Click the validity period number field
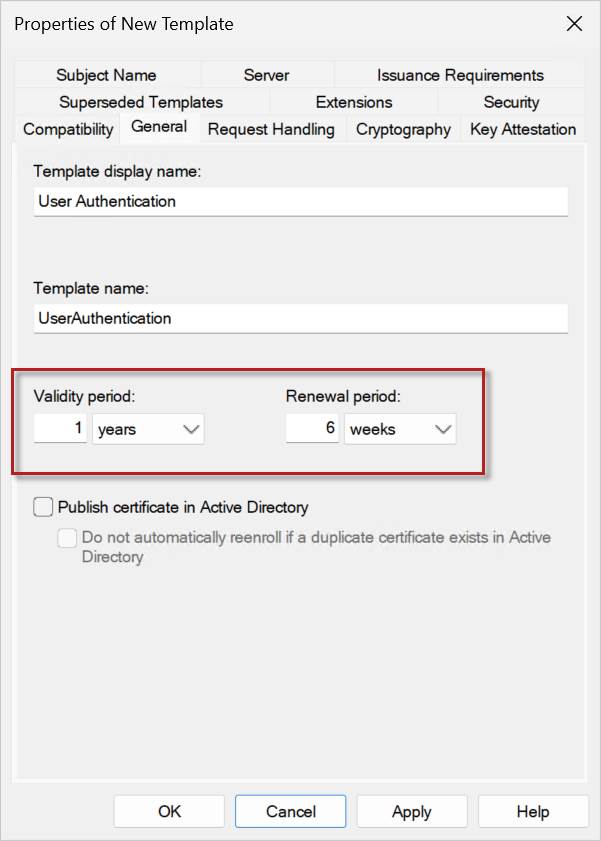Viewport: 601px width, 841px height. 60,428
